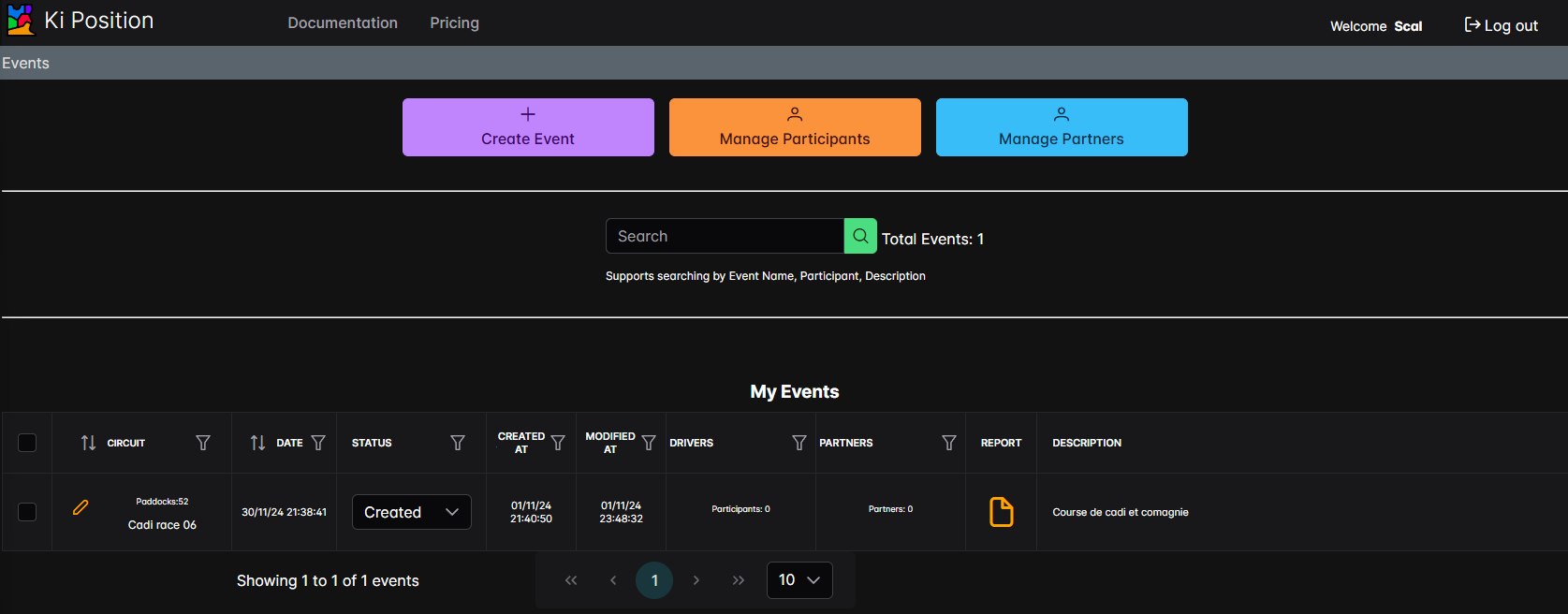Viewport: 1568px width, 614px height.
Task: Click the Date column sort arrows
Action: click(x=257, y=443)
